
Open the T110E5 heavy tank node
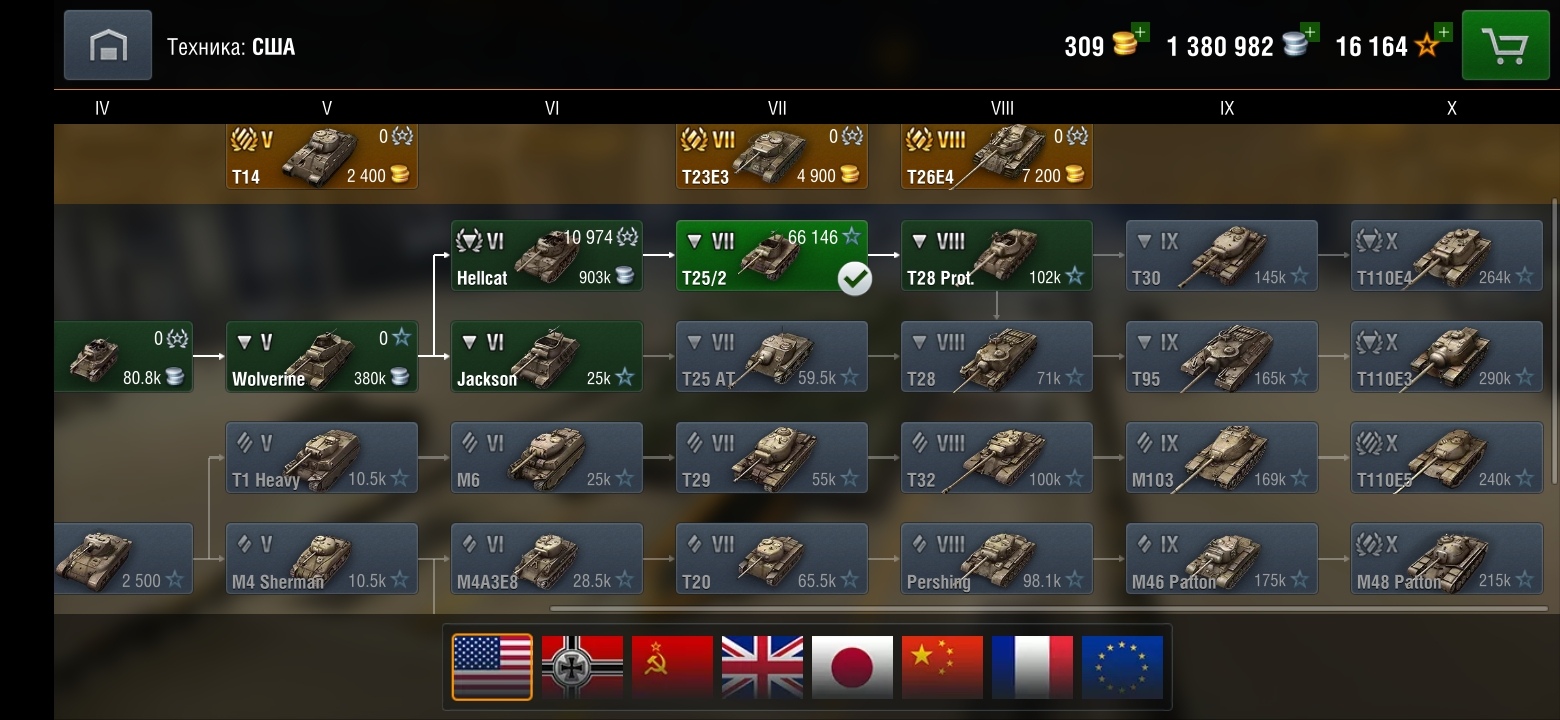pyautogui.click(x=1447, y=458)
